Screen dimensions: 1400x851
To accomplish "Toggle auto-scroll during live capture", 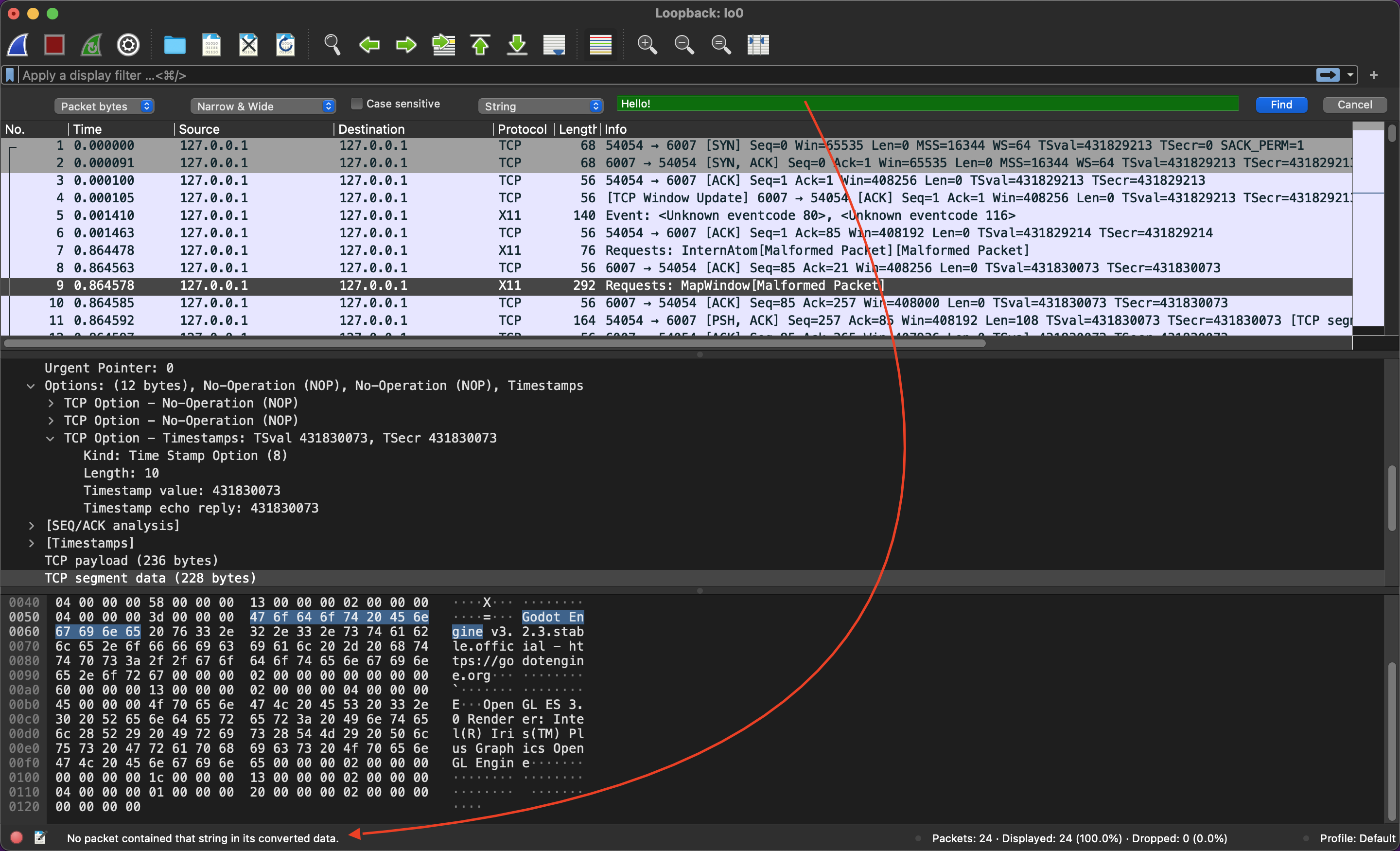I will coord(554,44).
